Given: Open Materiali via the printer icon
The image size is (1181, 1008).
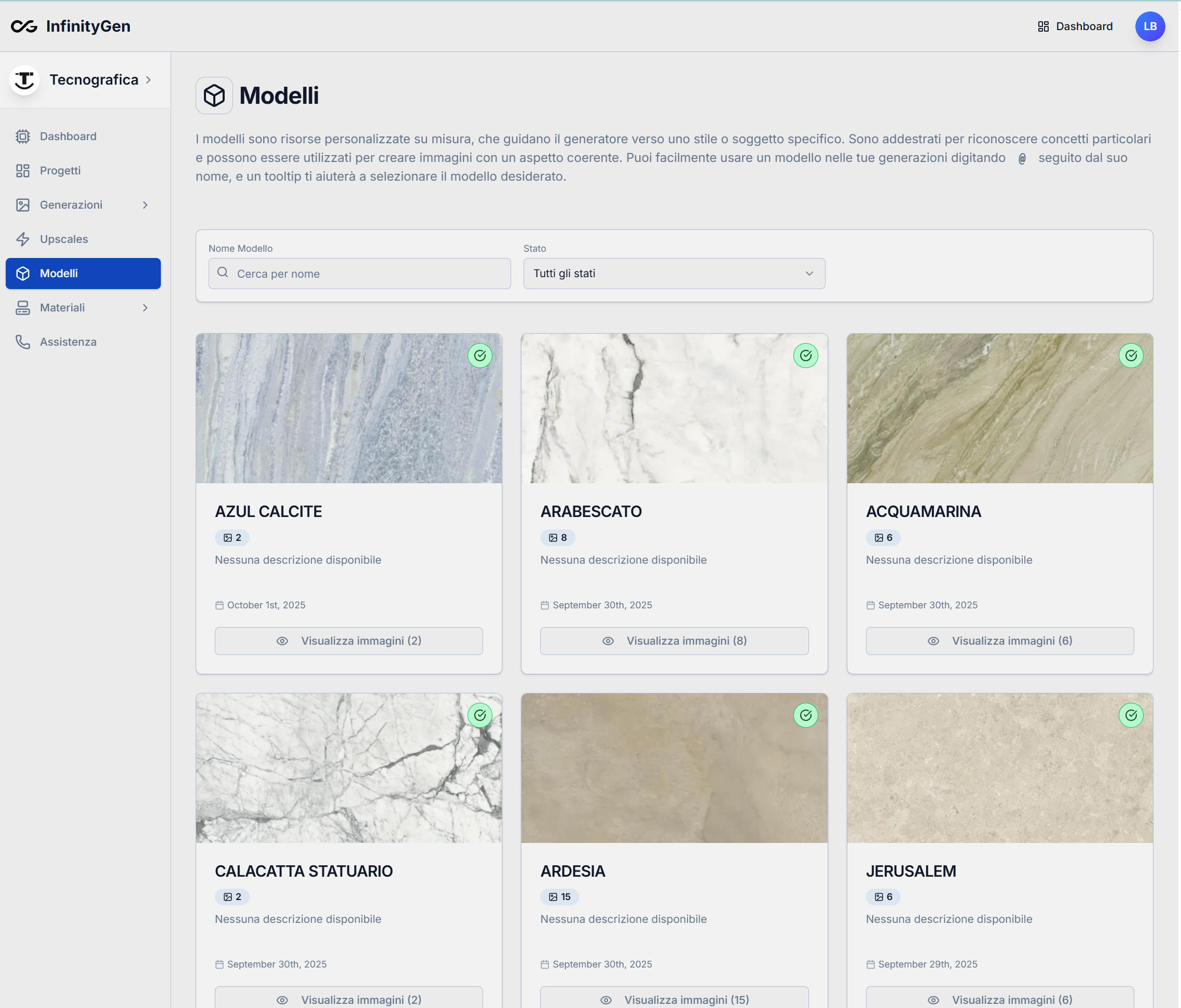Looking at the screenshot, I should pos(23,307).
